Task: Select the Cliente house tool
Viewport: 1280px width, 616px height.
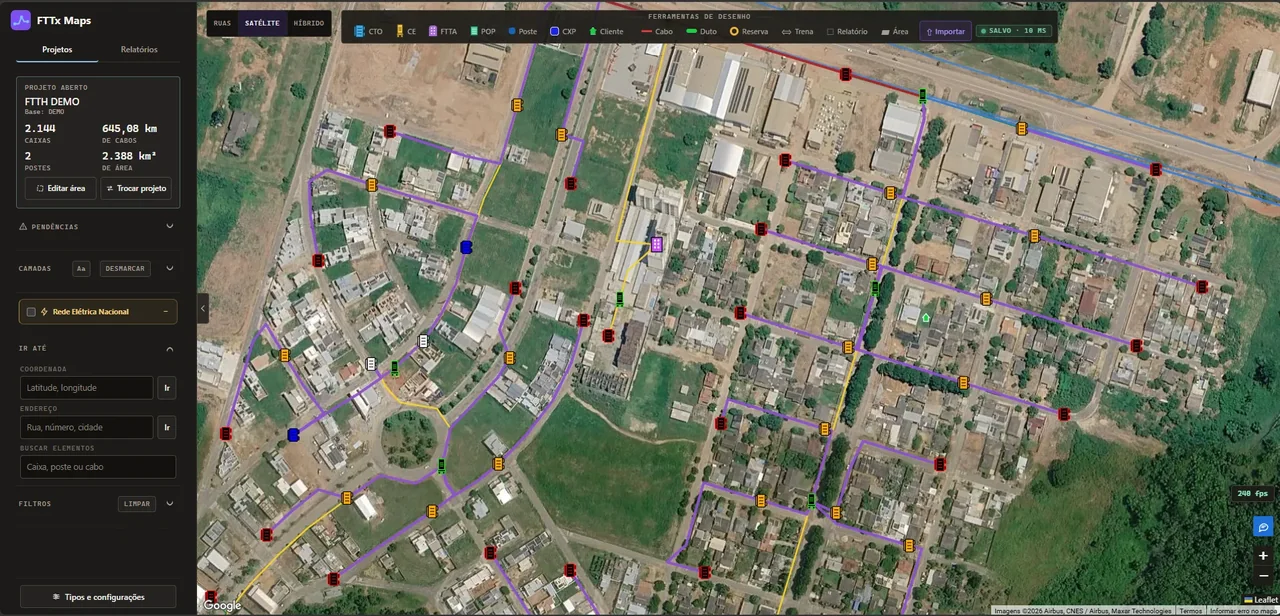Action: (606, 31)
